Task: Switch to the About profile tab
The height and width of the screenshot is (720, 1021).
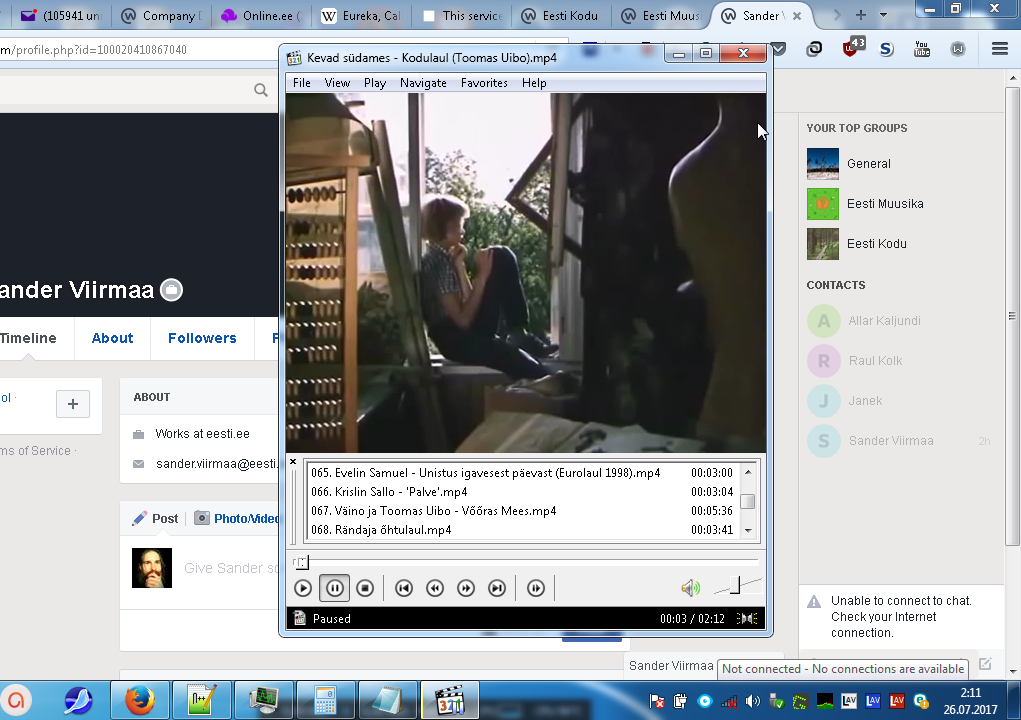Action: (112, 338)
